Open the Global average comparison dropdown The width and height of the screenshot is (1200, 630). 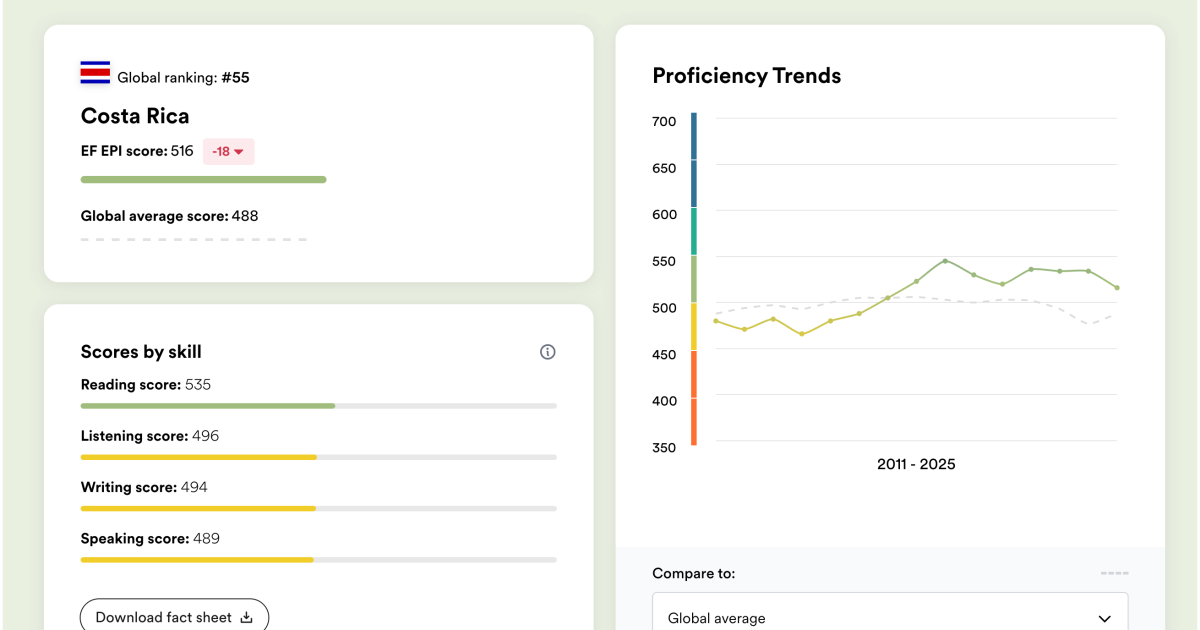point(890,612)
